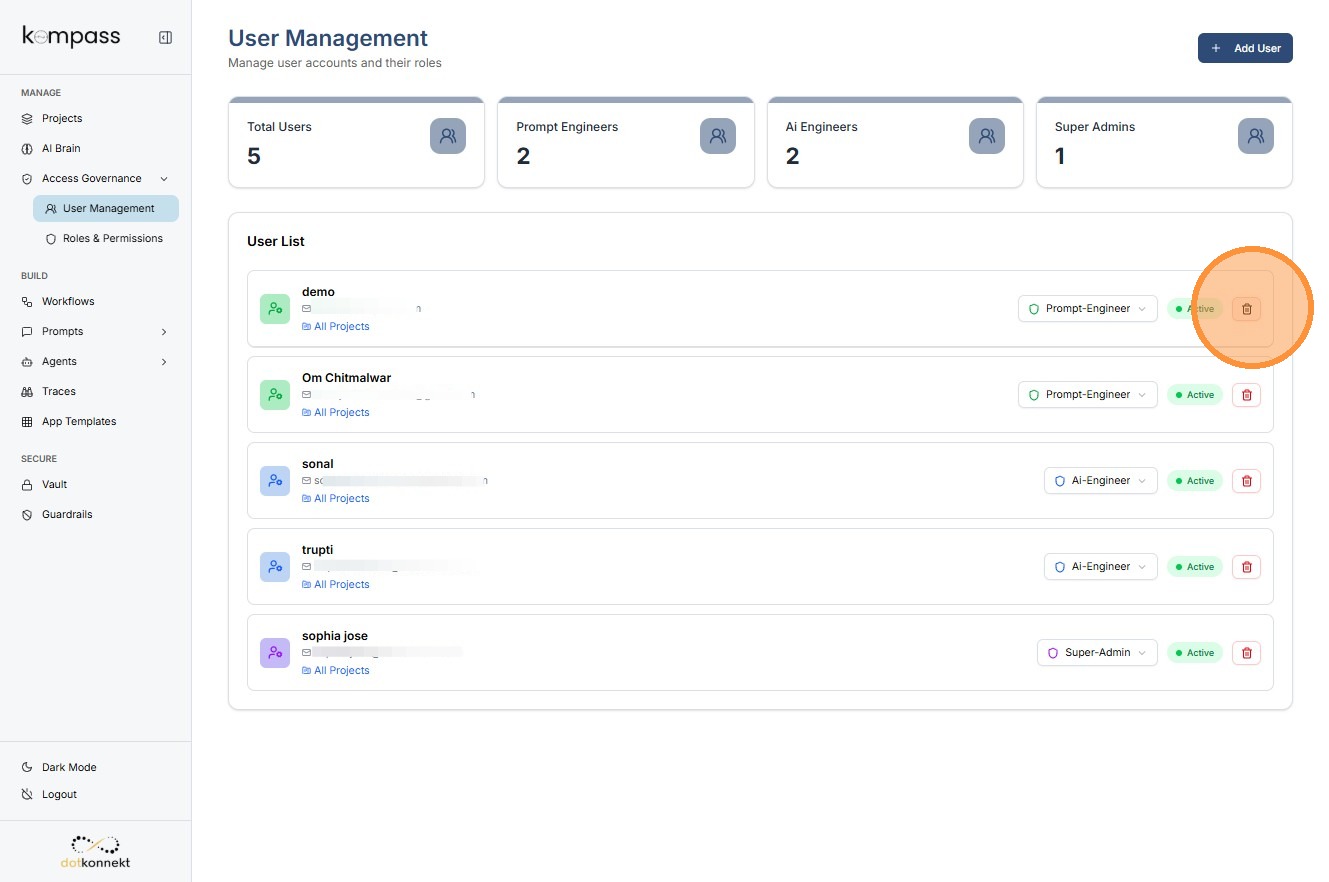
Task: Click the Add User button
Action: [1245, 48]
